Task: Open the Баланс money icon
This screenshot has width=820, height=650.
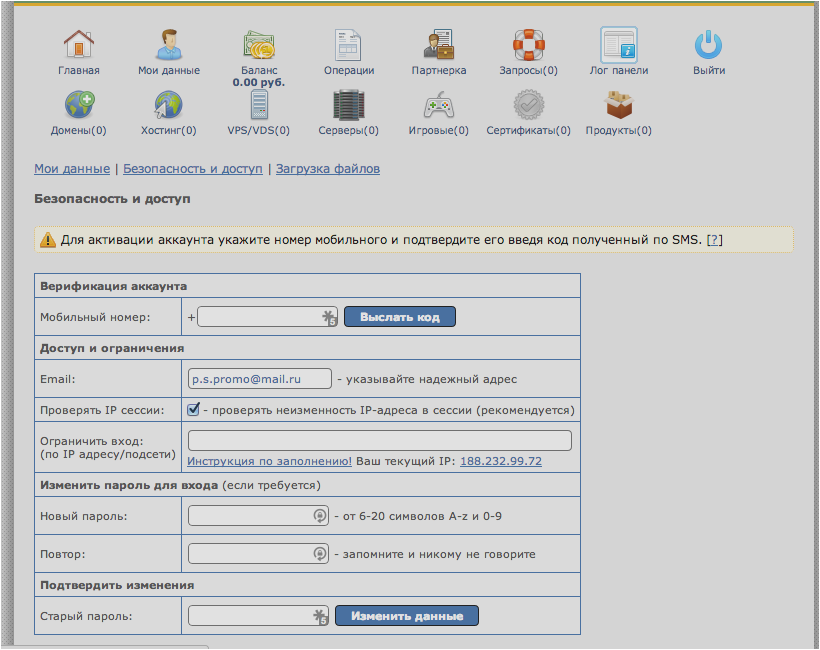Action: click(x=259, y=45)
